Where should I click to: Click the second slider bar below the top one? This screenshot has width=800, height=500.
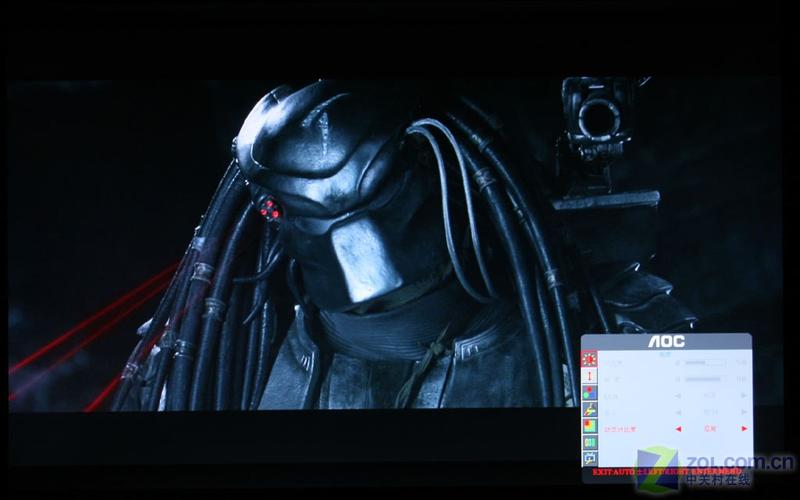[706, 379]
